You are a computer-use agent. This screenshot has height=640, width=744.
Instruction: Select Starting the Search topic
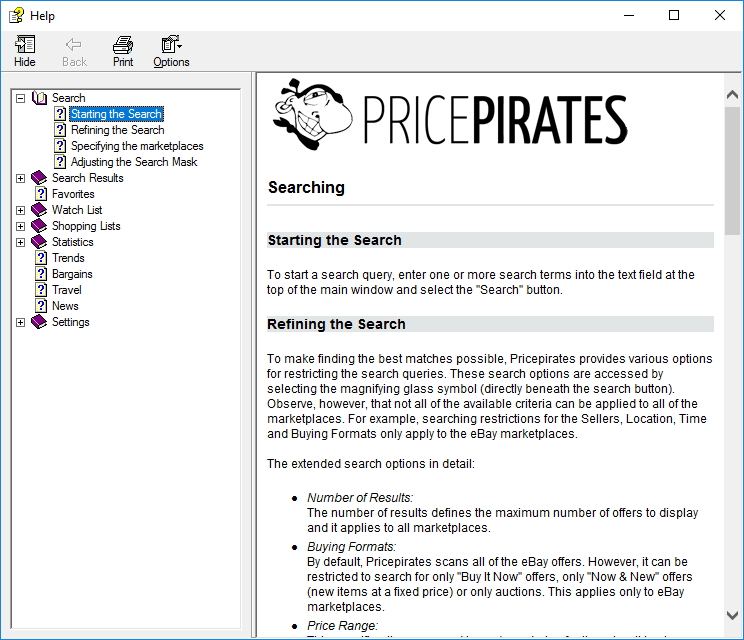click(x=116, y=114)
